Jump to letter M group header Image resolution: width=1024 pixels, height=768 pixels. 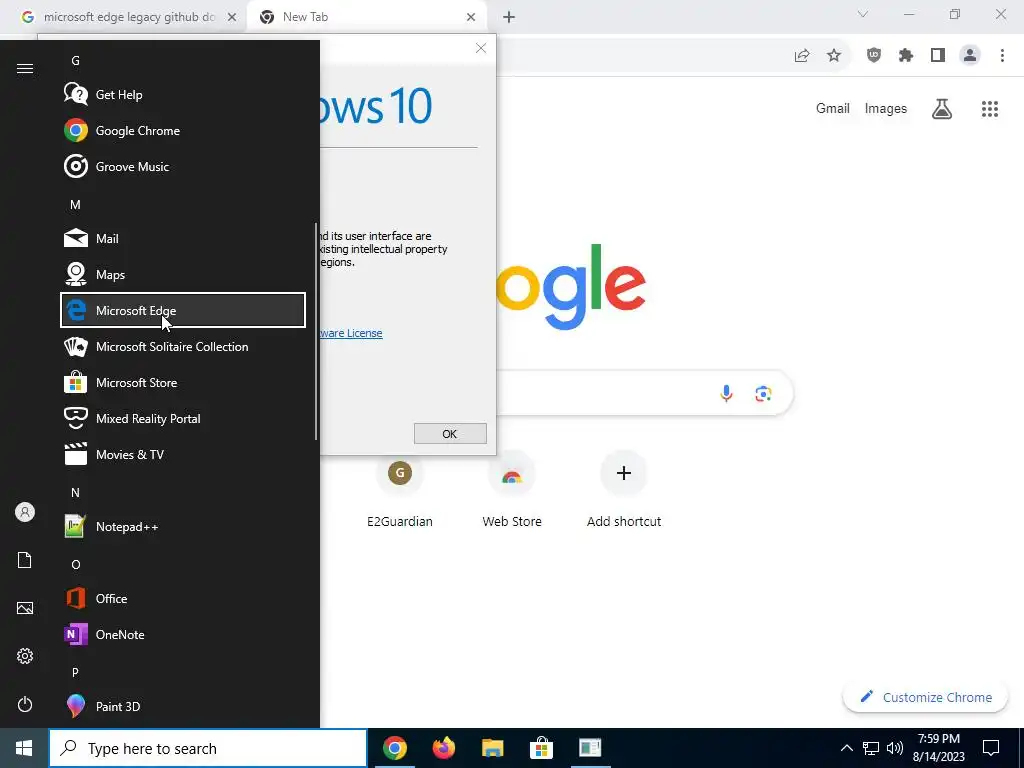(76, 204)
